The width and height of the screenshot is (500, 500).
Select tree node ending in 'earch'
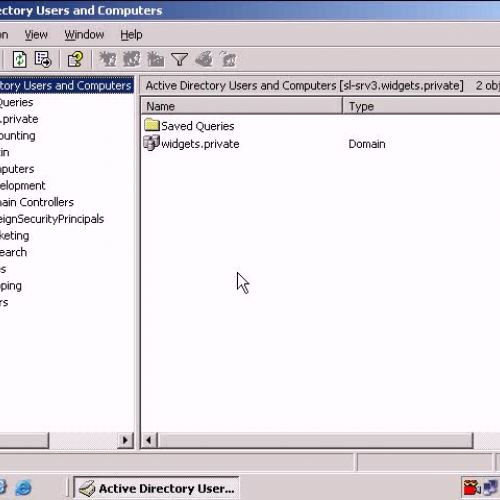(x=13, y=252)
